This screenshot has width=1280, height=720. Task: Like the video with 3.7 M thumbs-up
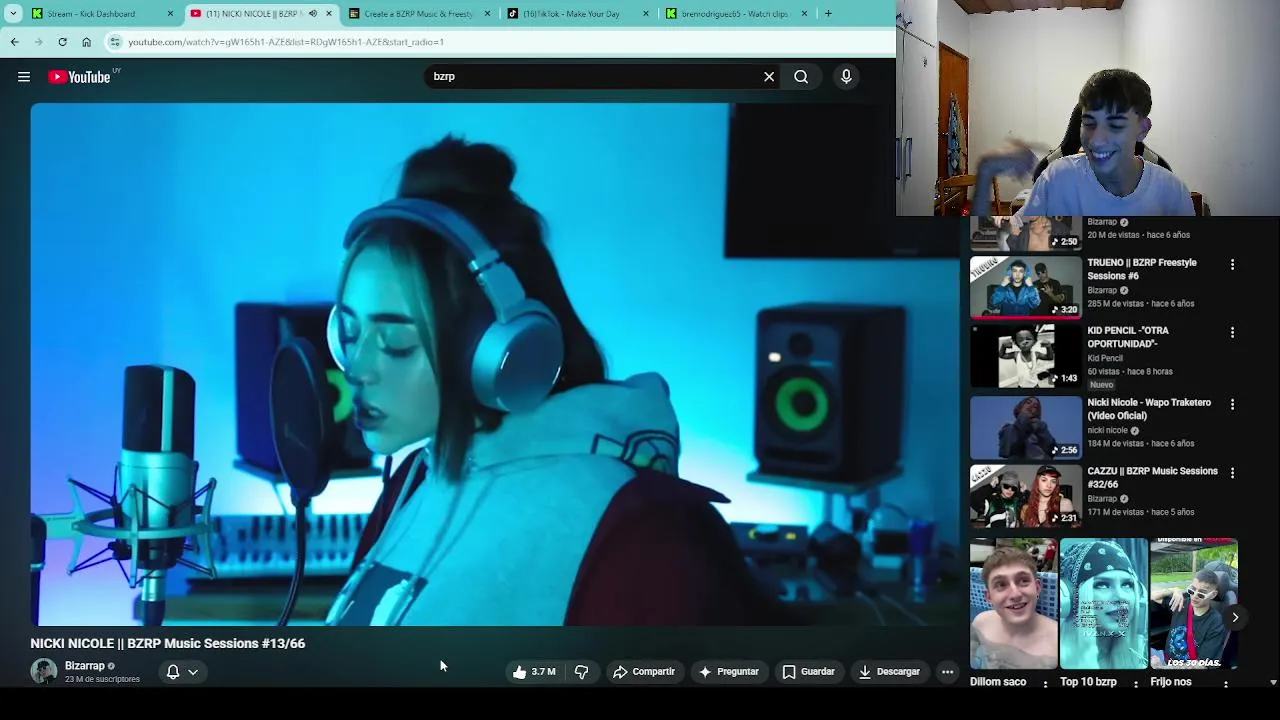[534, 672]
